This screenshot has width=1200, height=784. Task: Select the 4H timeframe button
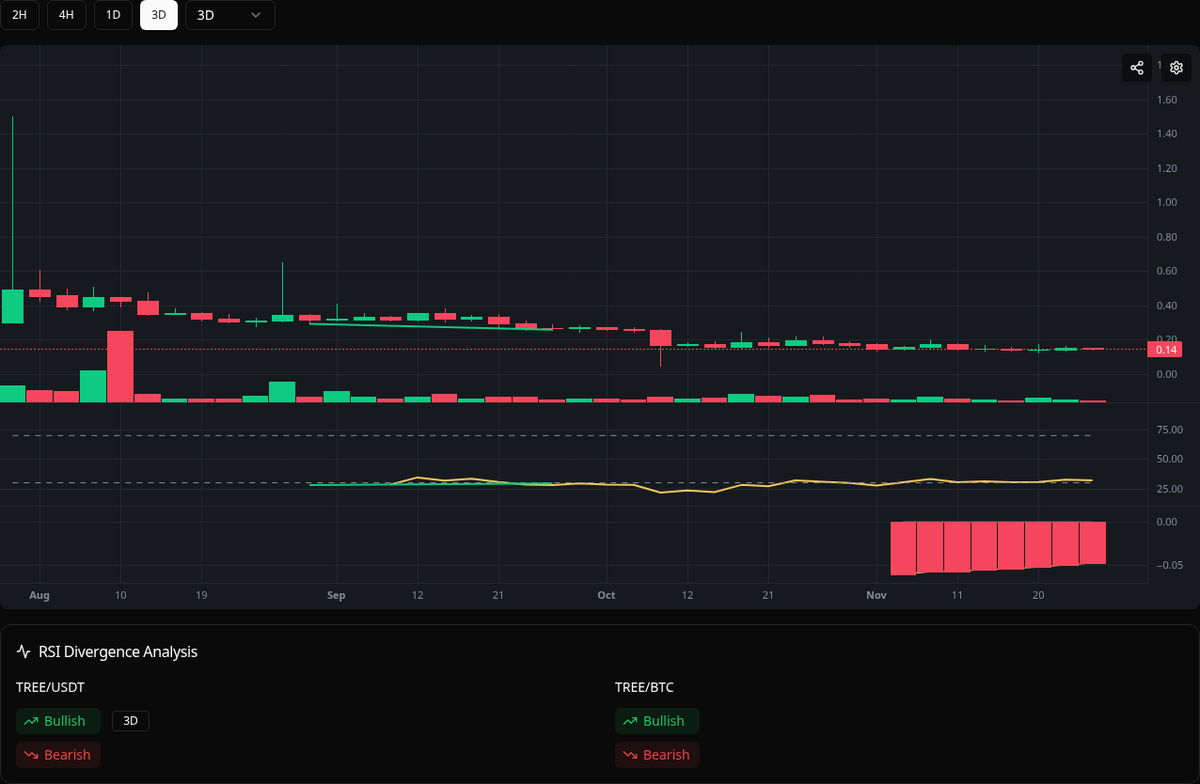coord(67,15)
